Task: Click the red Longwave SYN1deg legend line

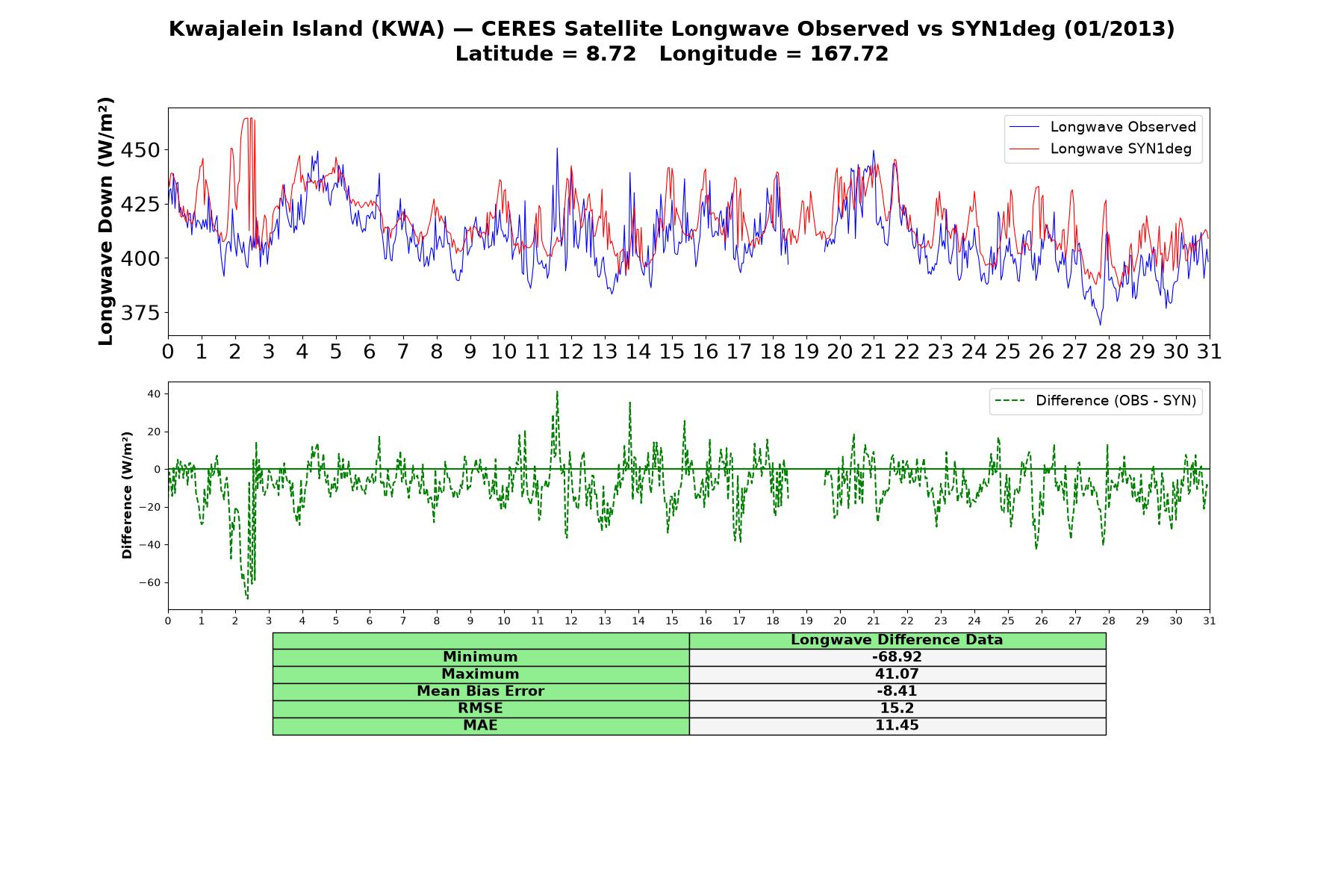Action: (1024, 149)
